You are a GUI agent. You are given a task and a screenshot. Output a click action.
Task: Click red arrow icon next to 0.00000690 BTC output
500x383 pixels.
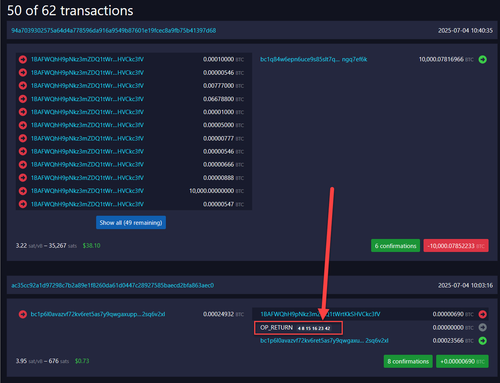tap(482, 314)
